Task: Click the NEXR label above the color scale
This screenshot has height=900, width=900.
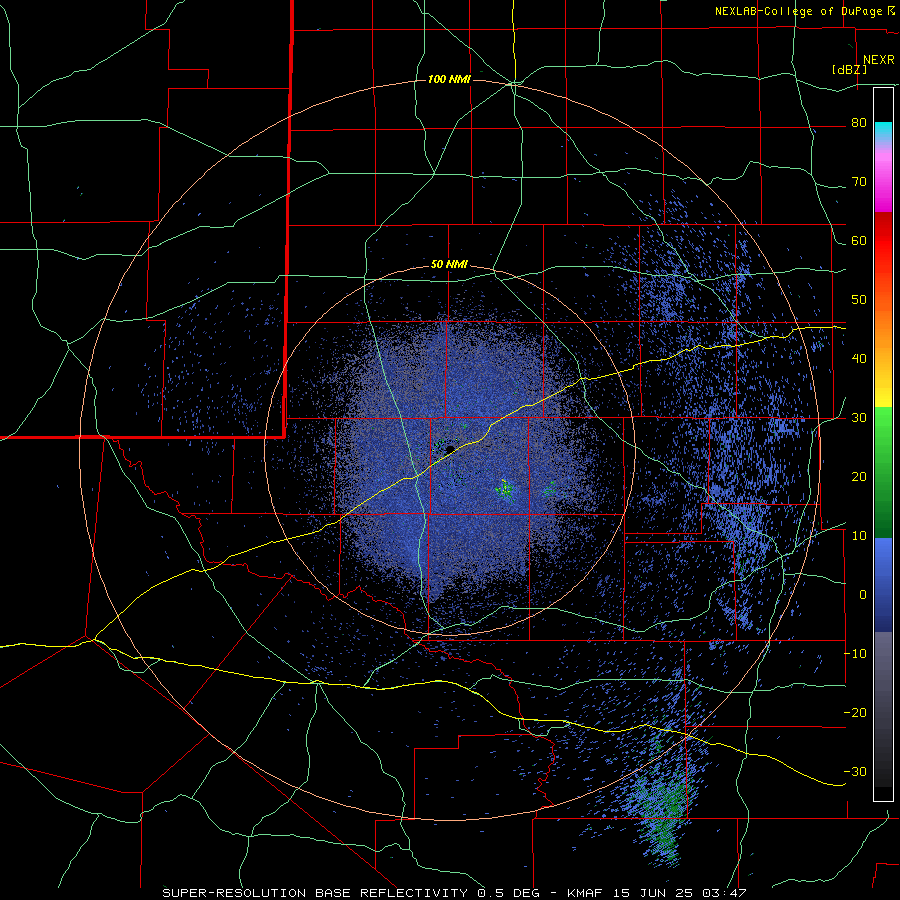Action: [878, 60]
